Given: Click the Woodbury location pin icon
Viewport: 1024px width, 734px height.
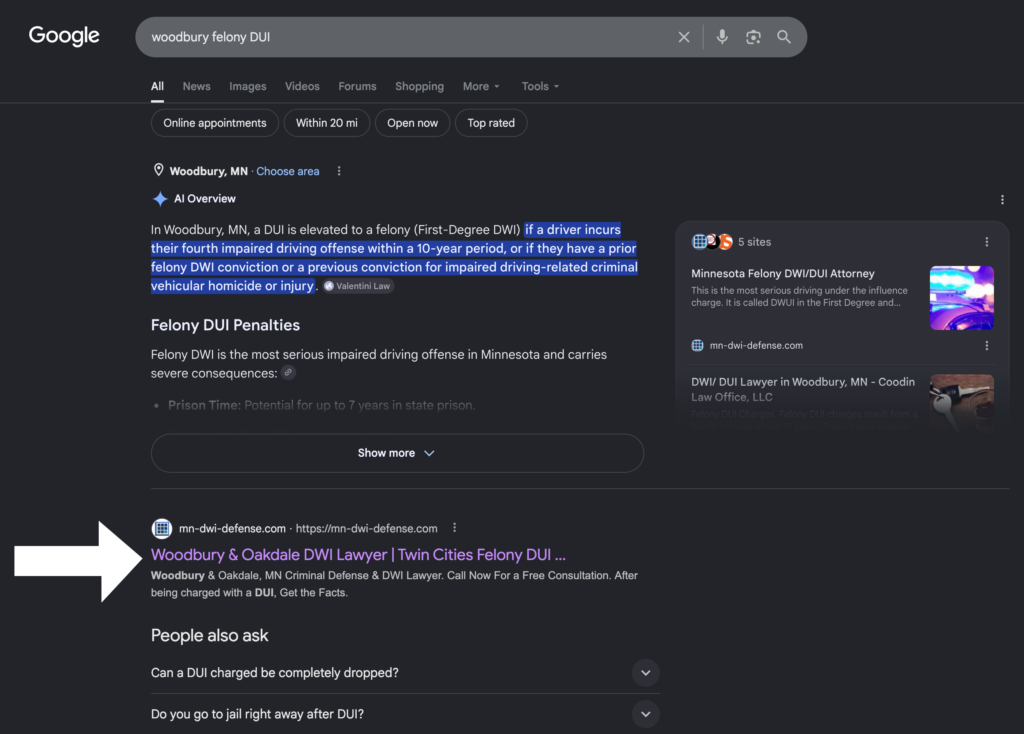Looking at the screenshot, I should tap(158, 170).
